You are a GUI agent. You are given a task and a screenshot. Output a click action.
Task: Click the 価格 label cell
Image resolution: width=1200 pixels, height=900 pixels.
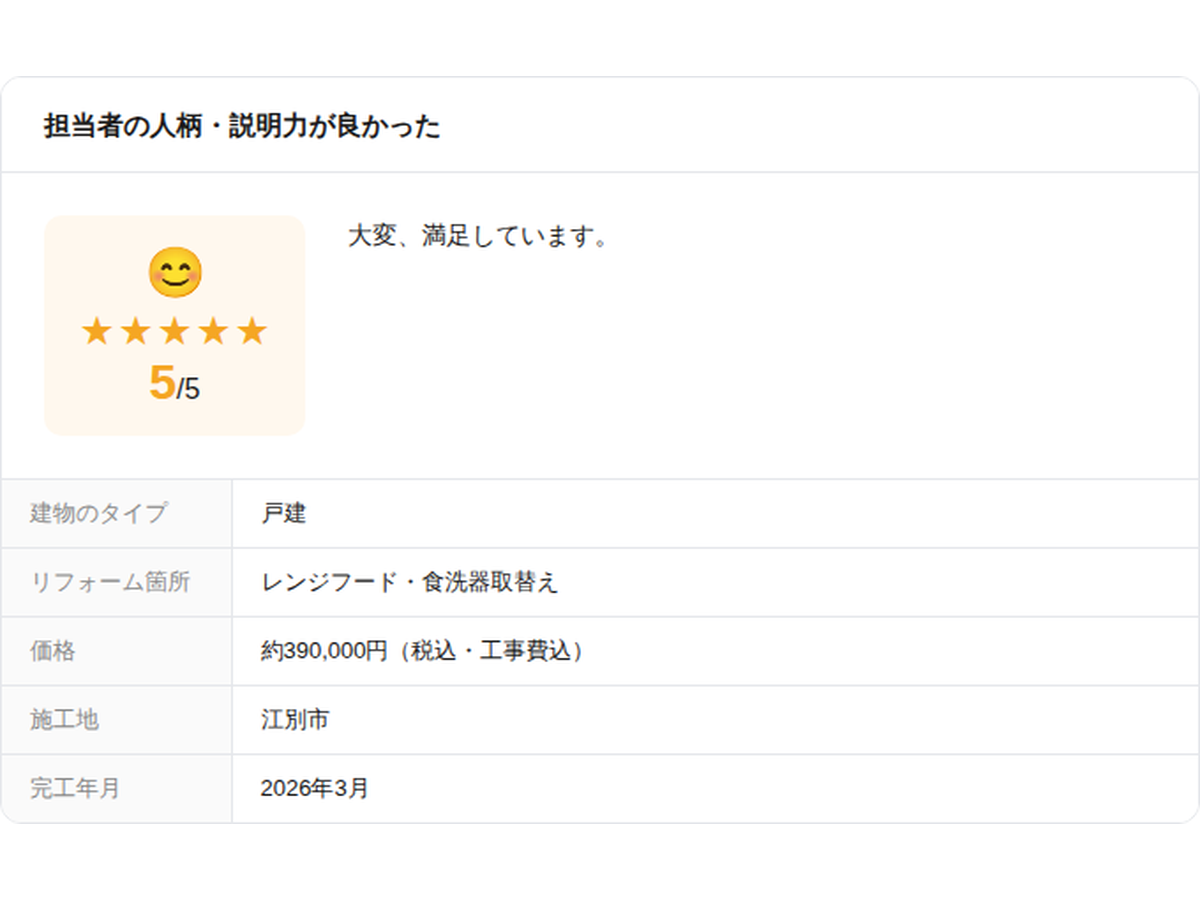(x=53, y=651)
